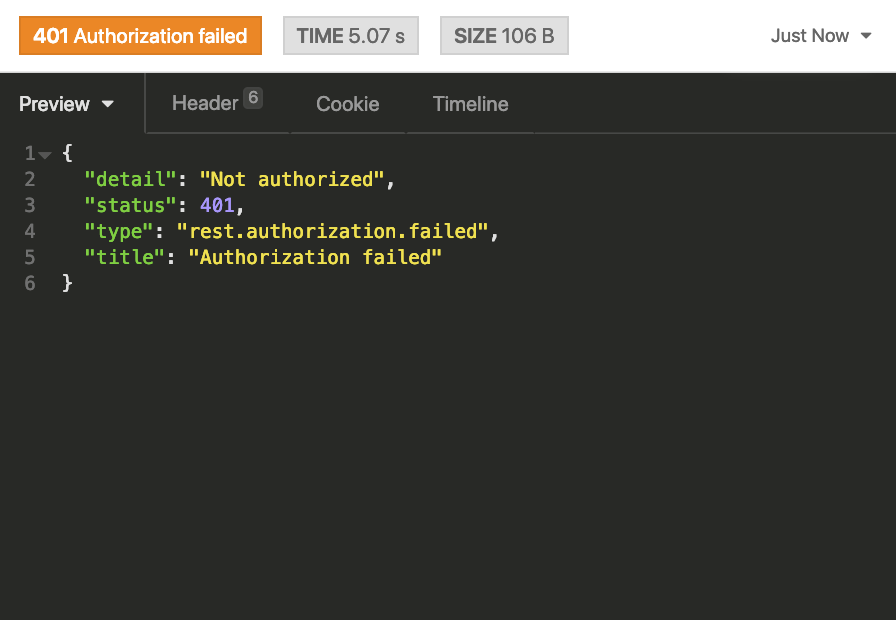Image resolution: width=896 pixels, height=620 pixels.
Task: Open the Preview mode dropdown
Action: coord(67,104)
